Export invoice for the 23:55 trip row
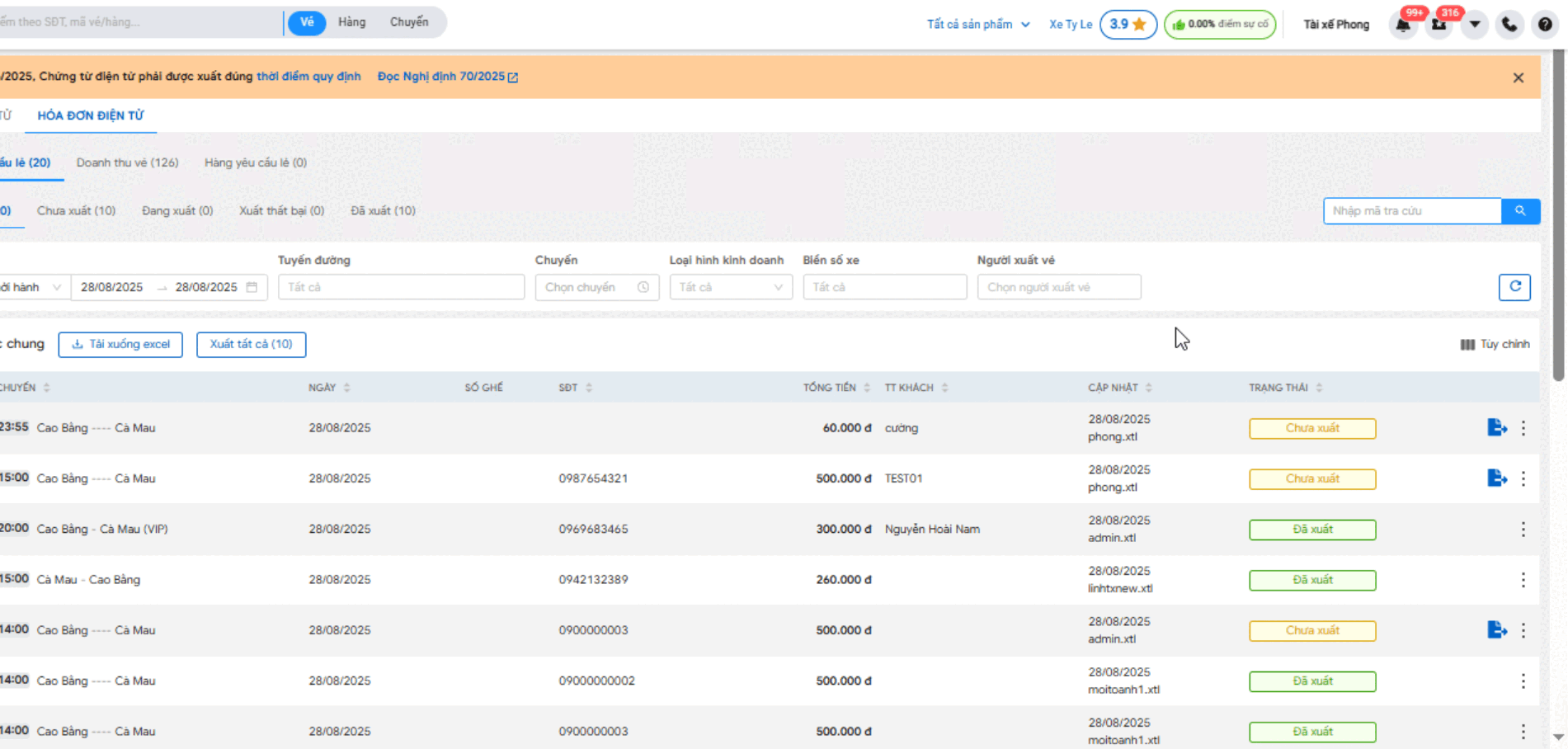The image size is (1568, 749). pyautogui.click(x=1496, y=427)
